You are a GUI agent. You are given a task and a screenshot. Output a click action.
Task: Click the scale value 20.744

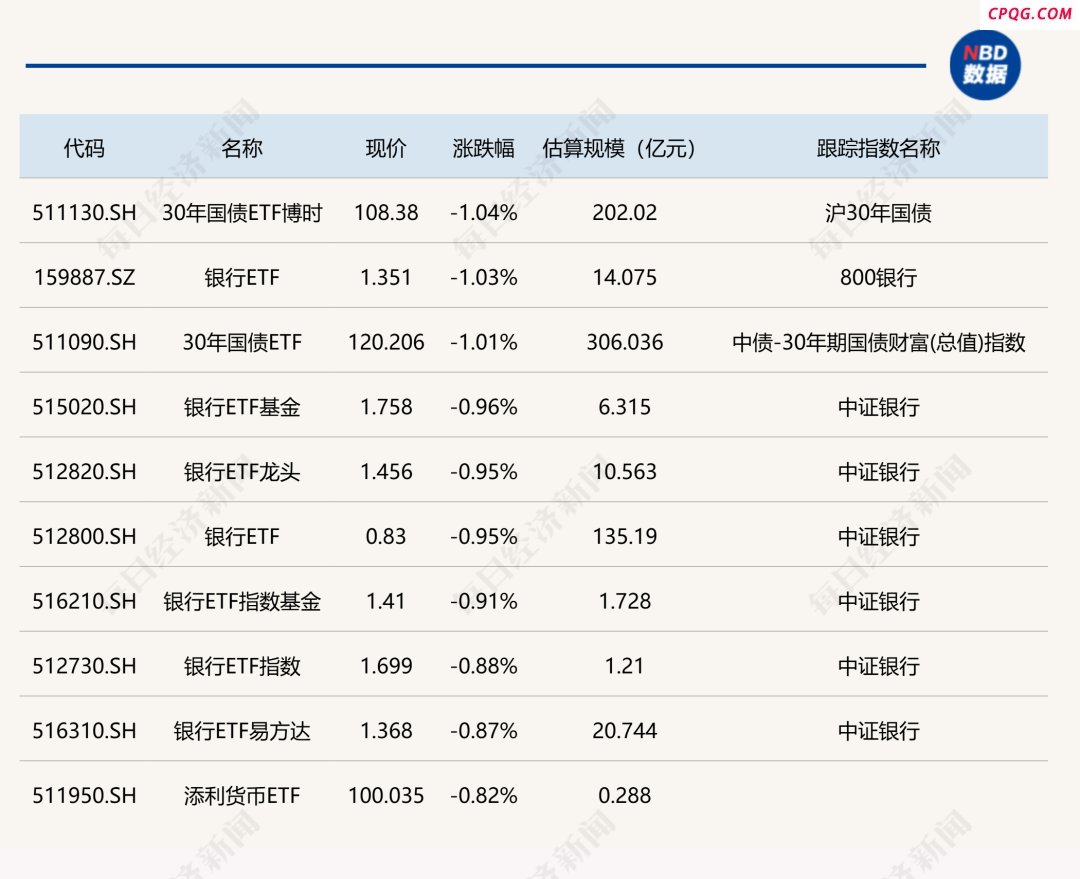[625, 731]
